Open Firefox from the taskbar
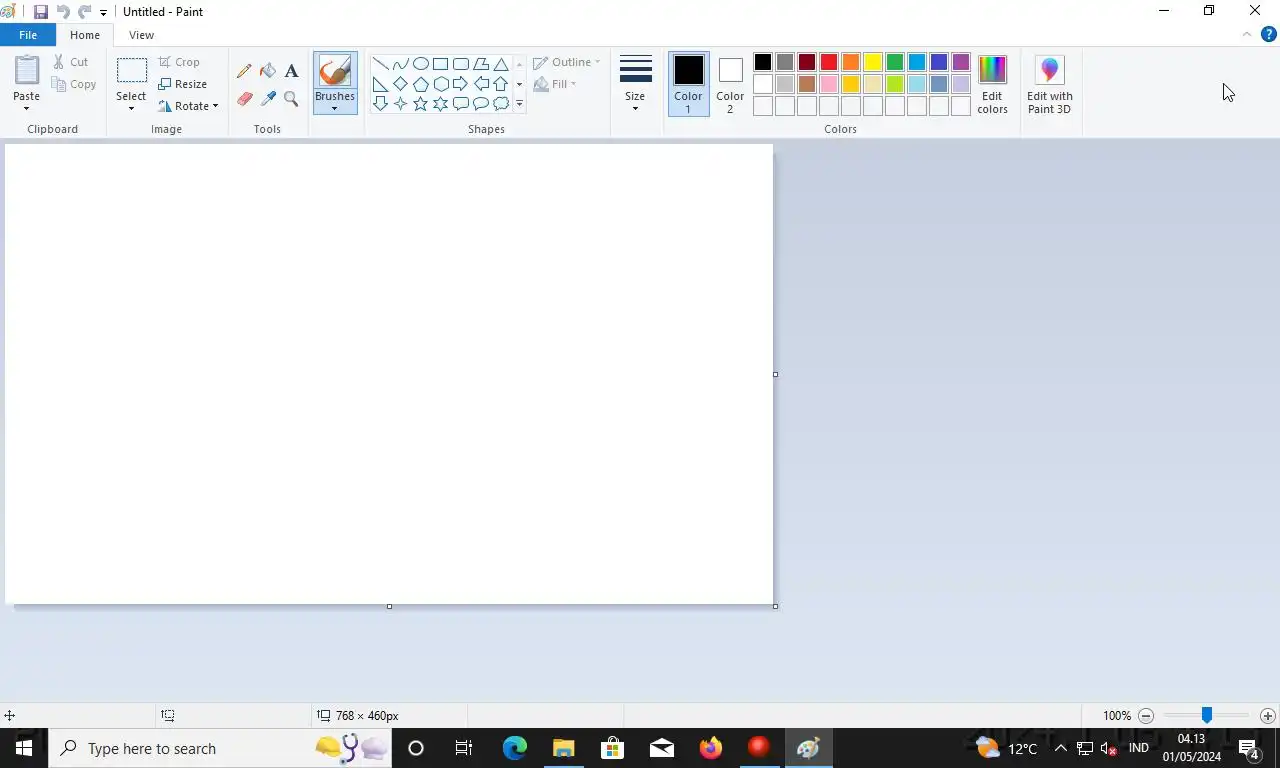1280x768 pixels. click(711, 748)
